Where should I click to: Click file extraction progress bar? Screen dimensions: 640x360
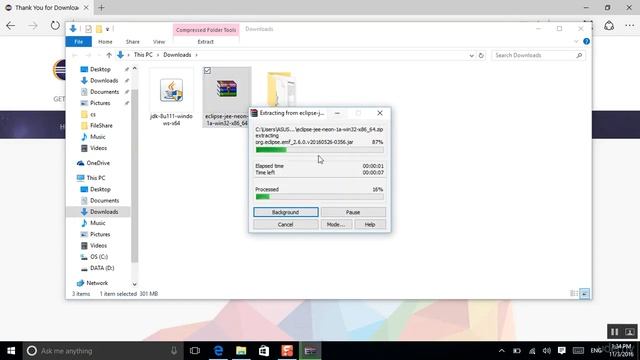click(319, 150)
